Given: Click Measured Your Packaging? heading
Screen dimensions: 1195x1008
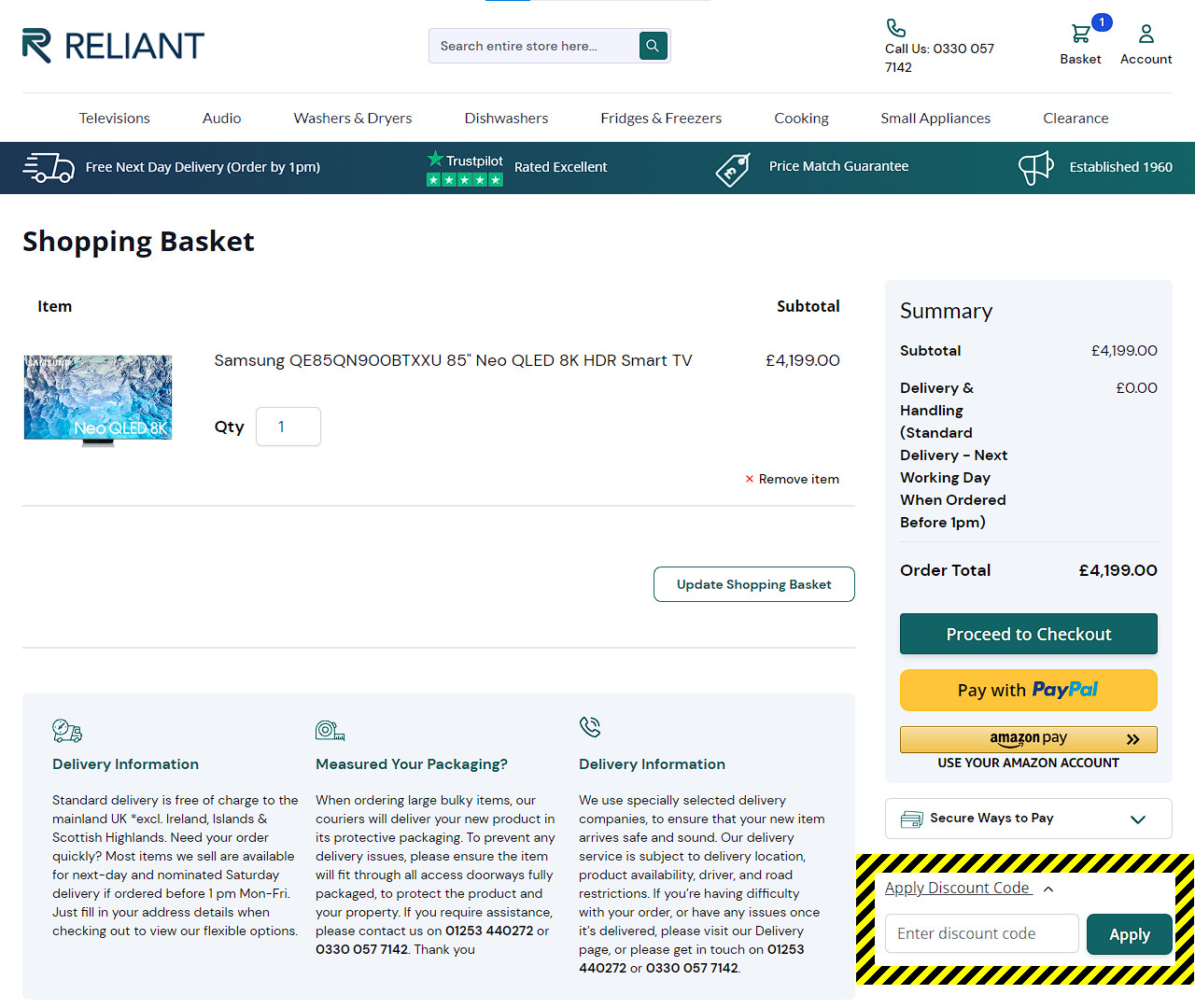Looking at the screenshot, I should point(412,763).
